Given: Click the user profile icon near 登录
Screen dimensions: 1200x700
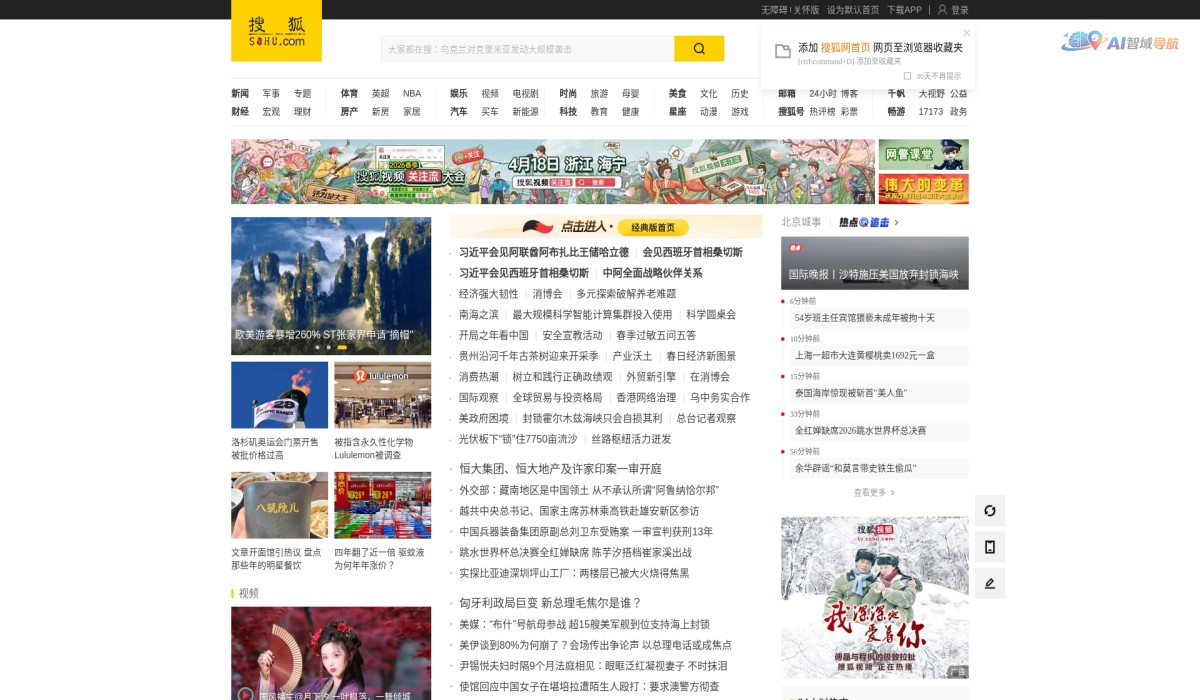Looking at the screenshot, I should tap(940, 10).
